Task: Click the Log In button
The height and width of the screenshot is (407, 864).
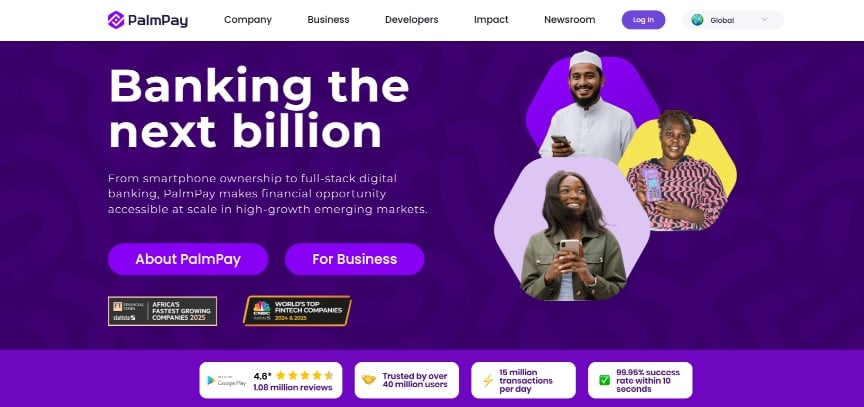Action: tap(644, 20)
